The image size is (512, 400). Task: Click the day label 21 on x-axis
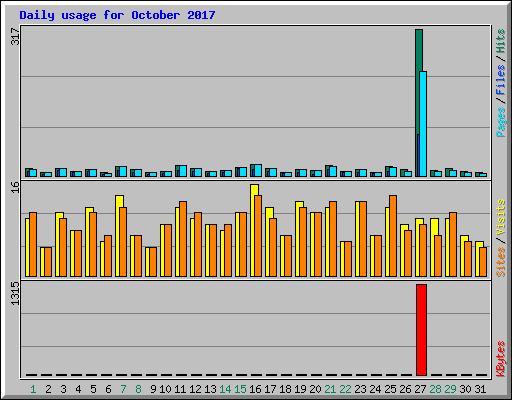(x=330, y=389)
